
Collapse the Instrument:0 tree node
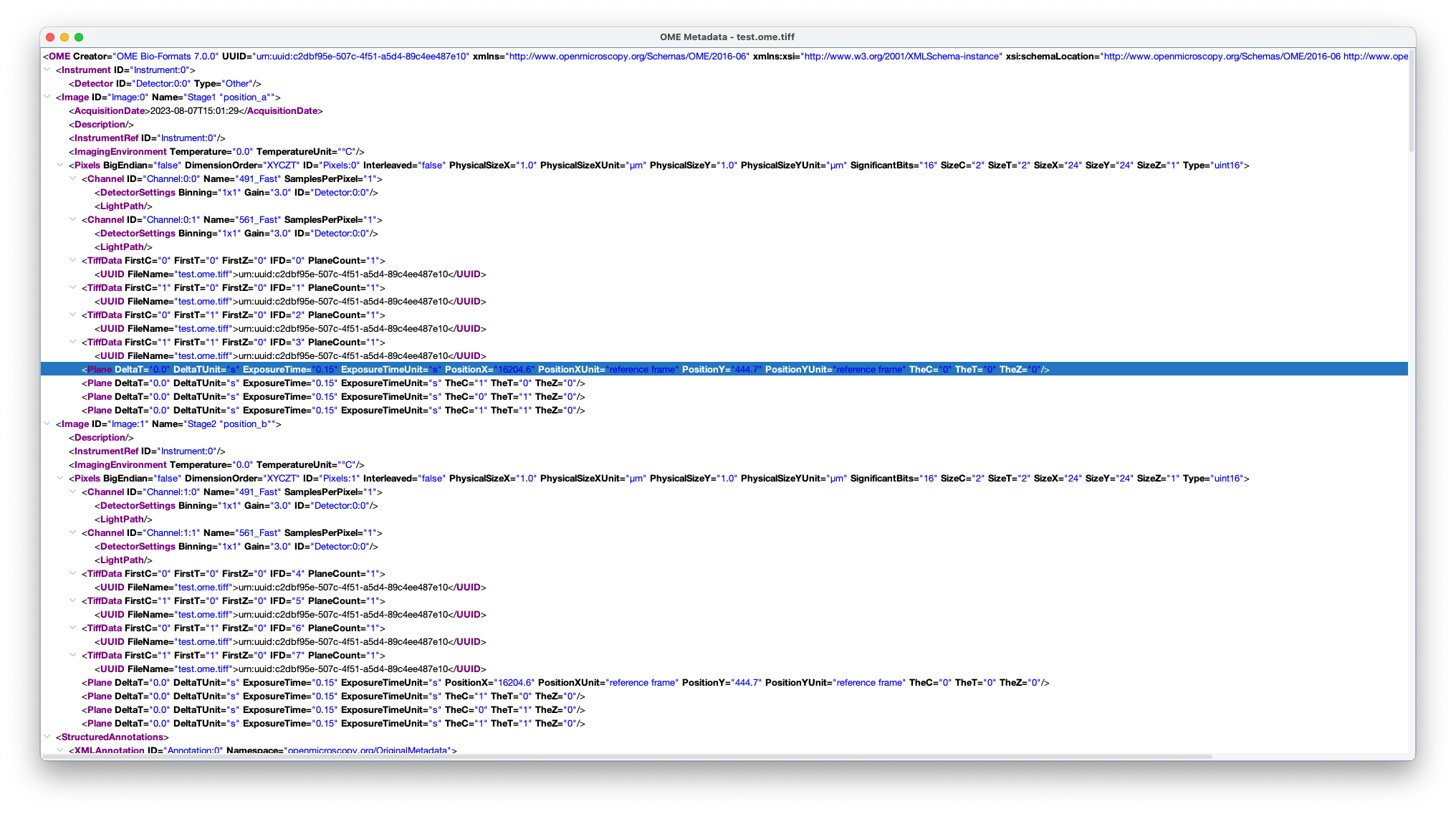(x=47, y=70)
